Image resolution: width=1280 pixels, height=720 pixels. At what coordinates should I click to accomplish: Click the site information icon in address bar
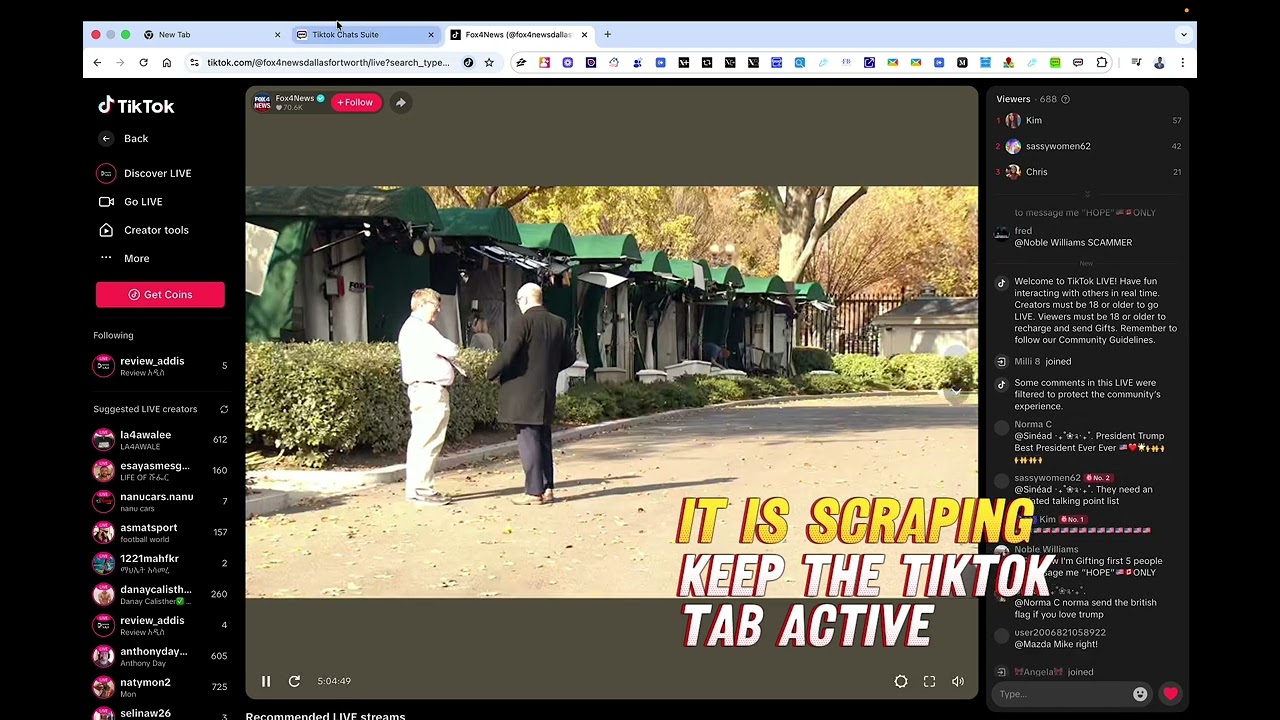point(194,63)
